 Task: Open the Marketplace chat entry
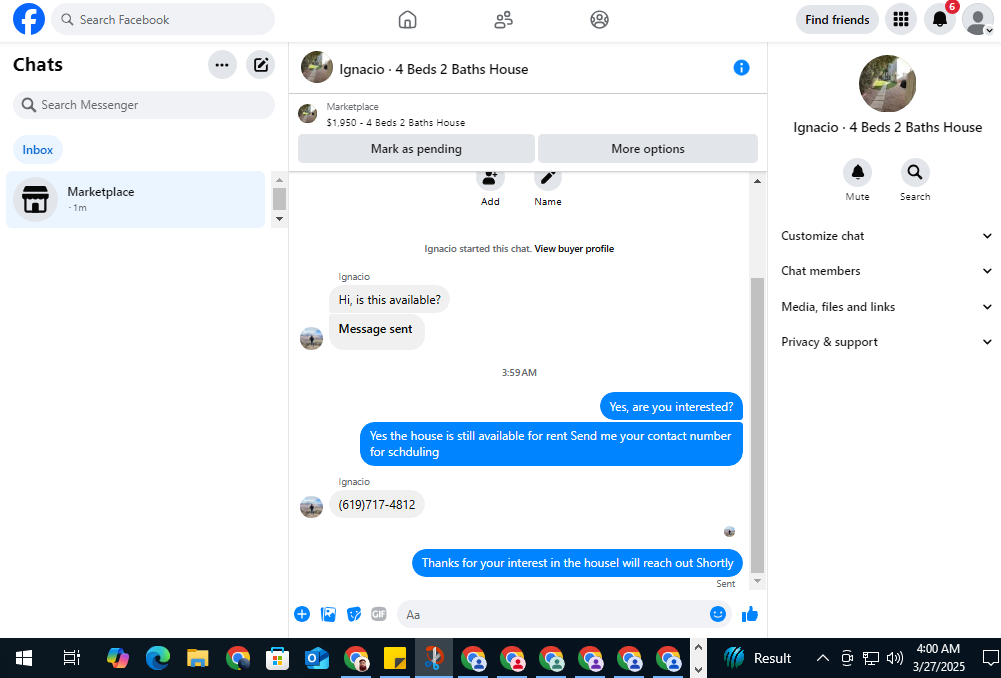pyautogui.click(x=135, y=199)
